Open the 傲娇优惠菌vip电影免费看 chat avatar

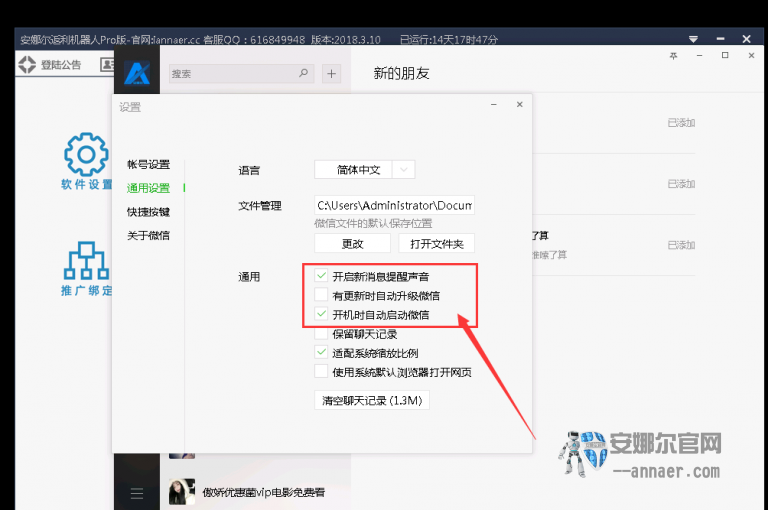click(x=182, y=492)
